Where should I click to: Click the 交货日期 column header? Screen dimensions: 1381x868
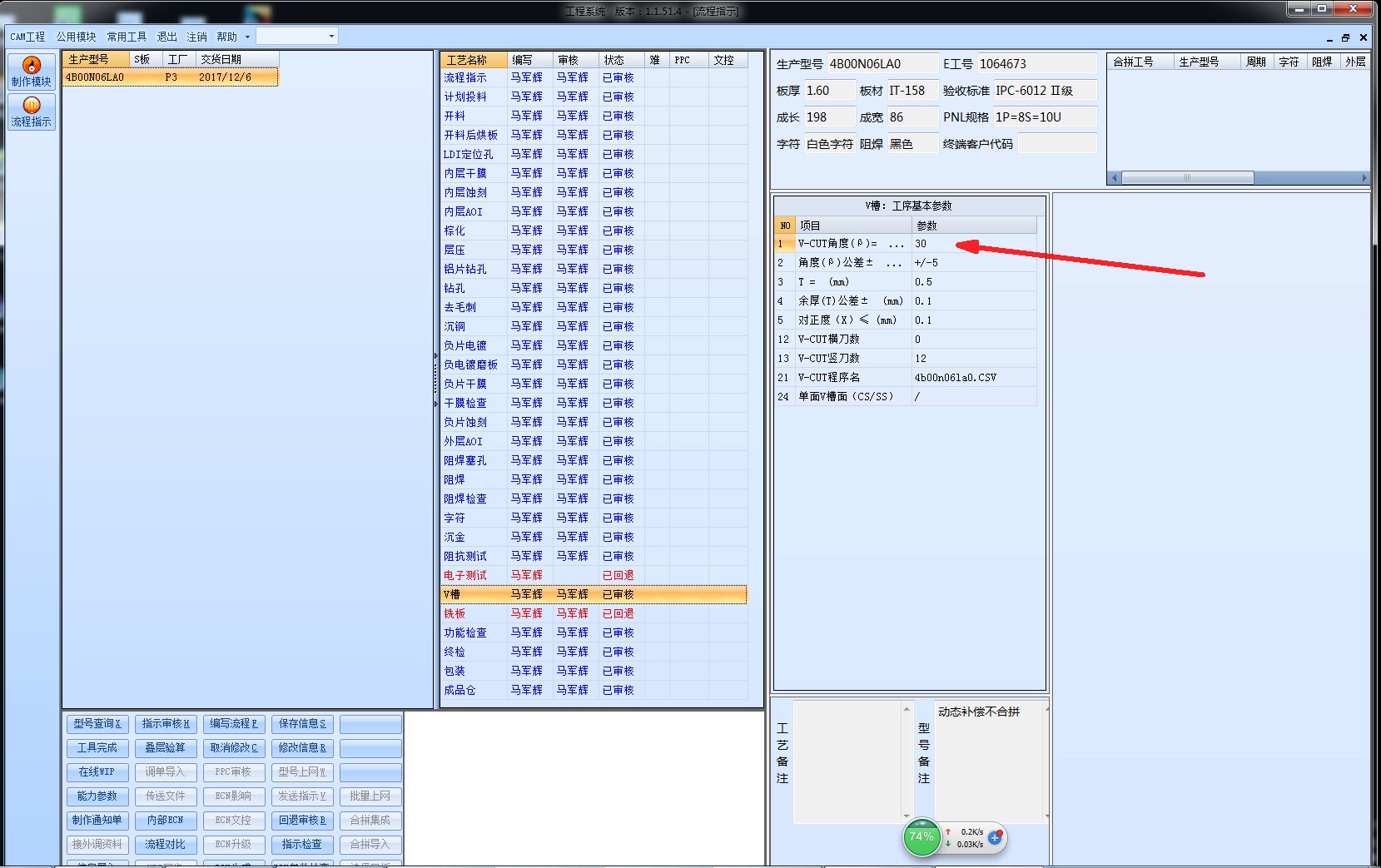(x=237, y=60)
